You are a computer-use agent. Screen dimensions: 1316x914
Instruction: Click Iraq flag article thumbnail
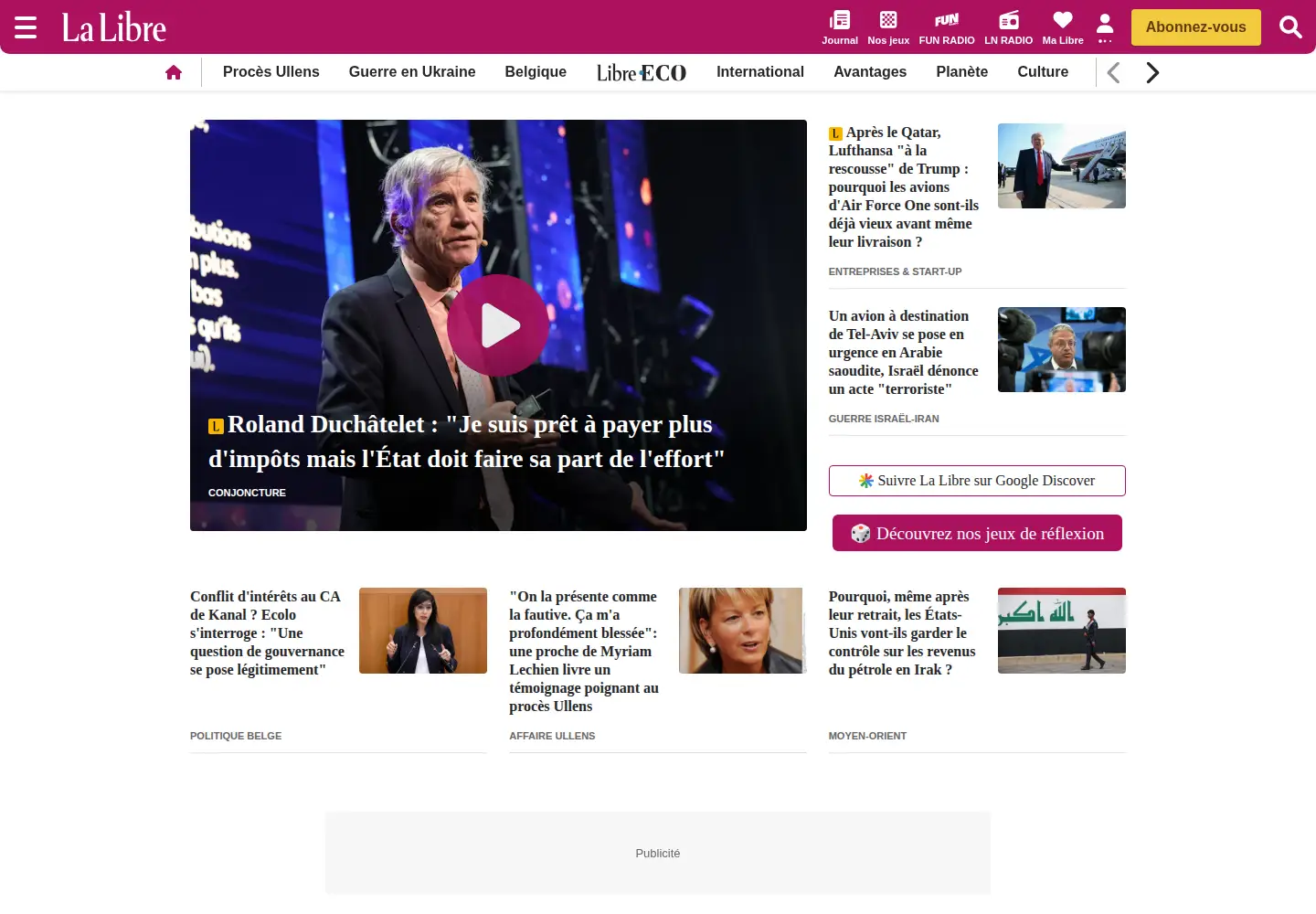[x=1062, y=631]
